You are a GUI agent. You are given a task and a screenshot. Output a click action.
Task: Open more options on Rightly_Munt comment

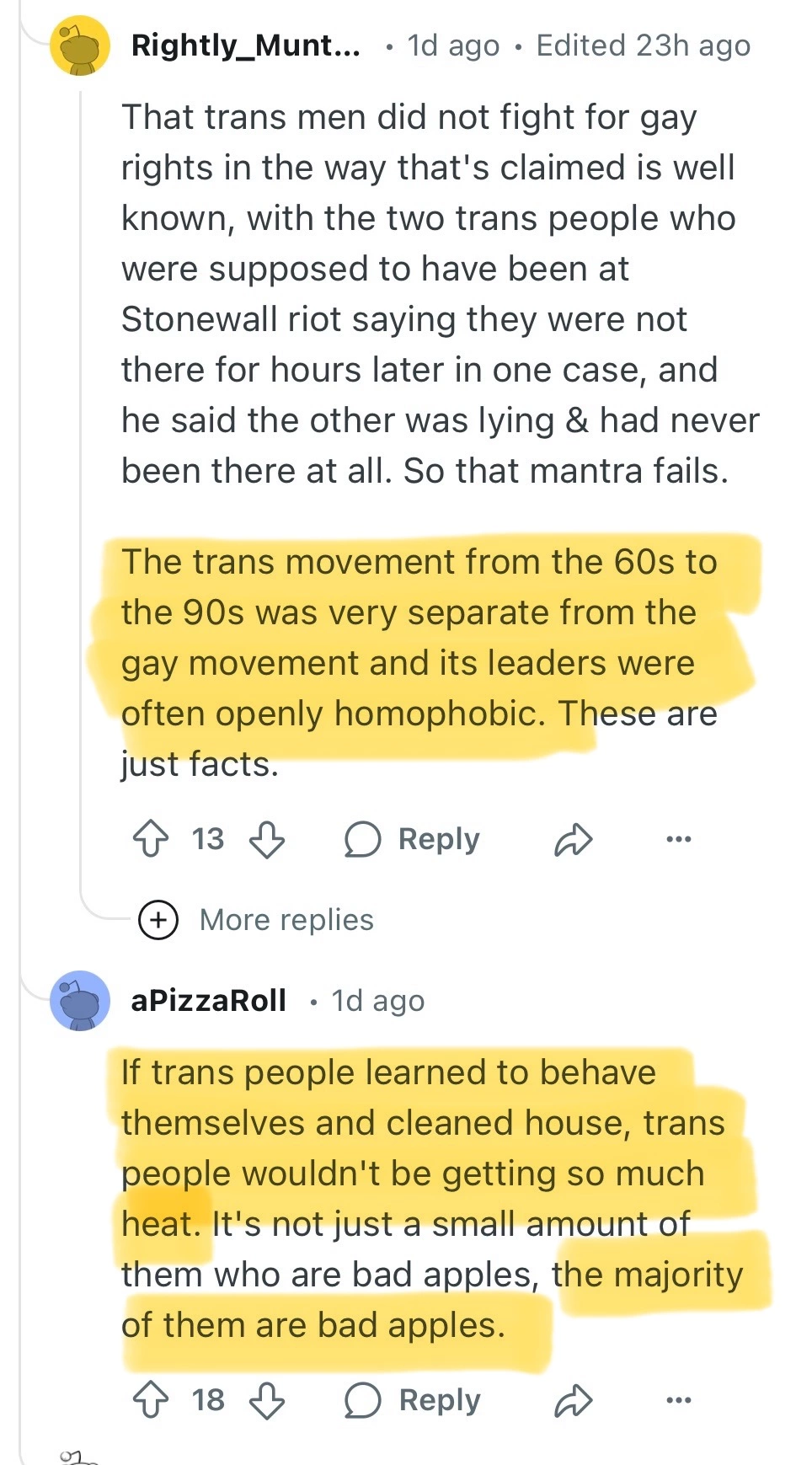pos(678,839)
